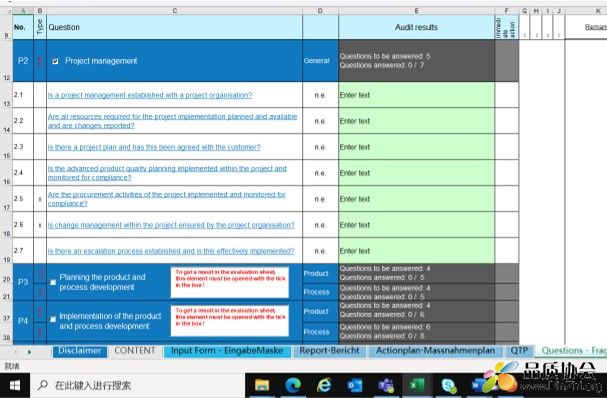Open question 2.6 change management link
The height and width of the screenshot is (398, 607).
[x=171, y=225]
